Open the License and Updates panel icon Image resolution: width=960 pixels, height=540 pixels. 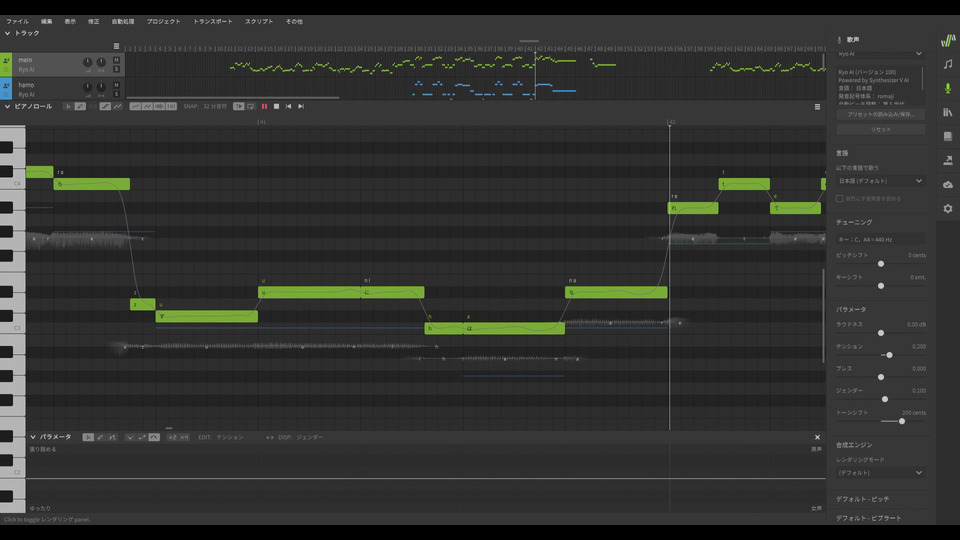click(x=948, y=136)
